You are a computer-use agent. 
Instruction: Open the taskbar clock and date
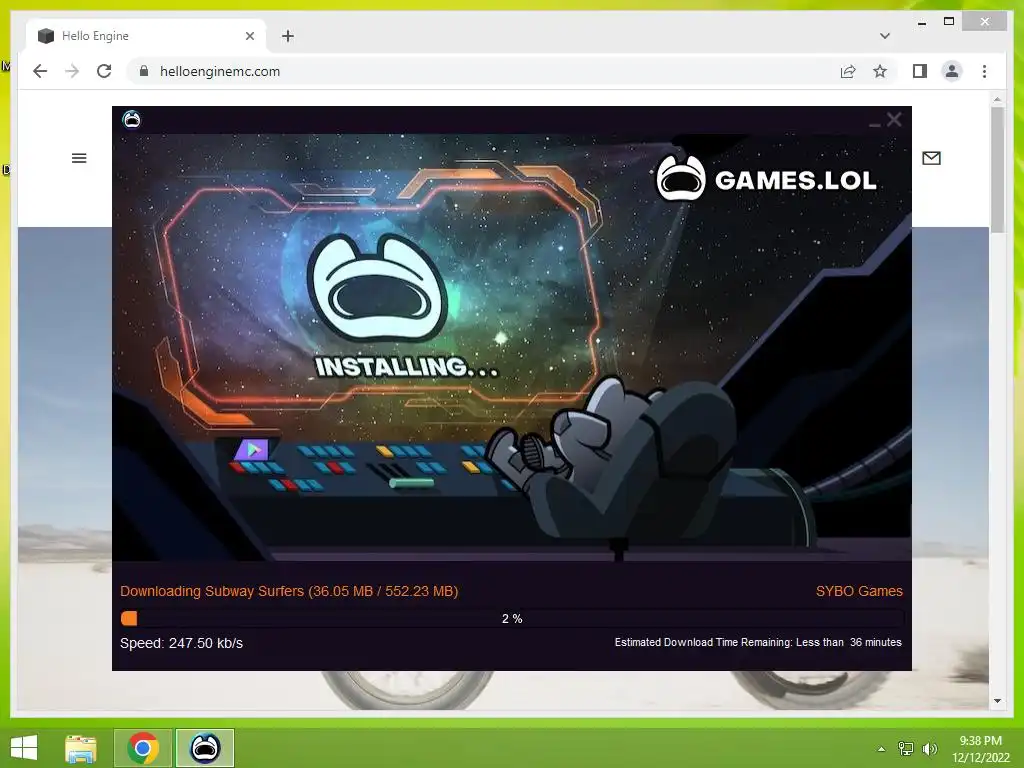[980, 749]
